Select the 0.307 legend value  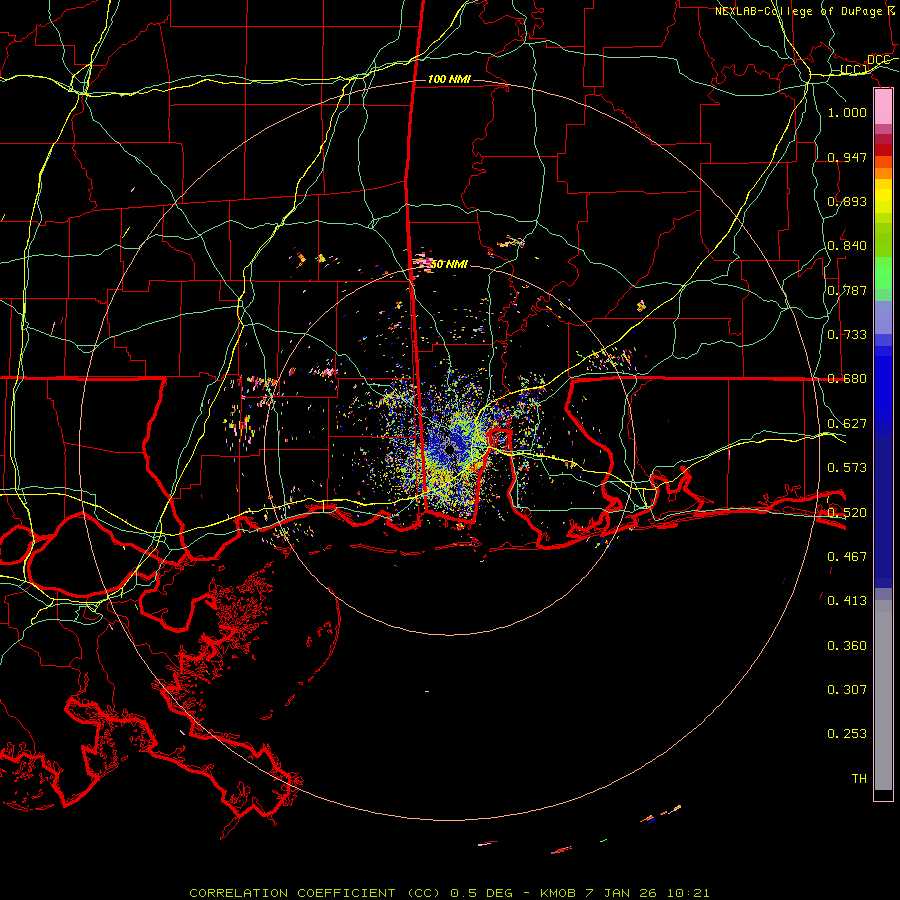click(x=847, y=690)
